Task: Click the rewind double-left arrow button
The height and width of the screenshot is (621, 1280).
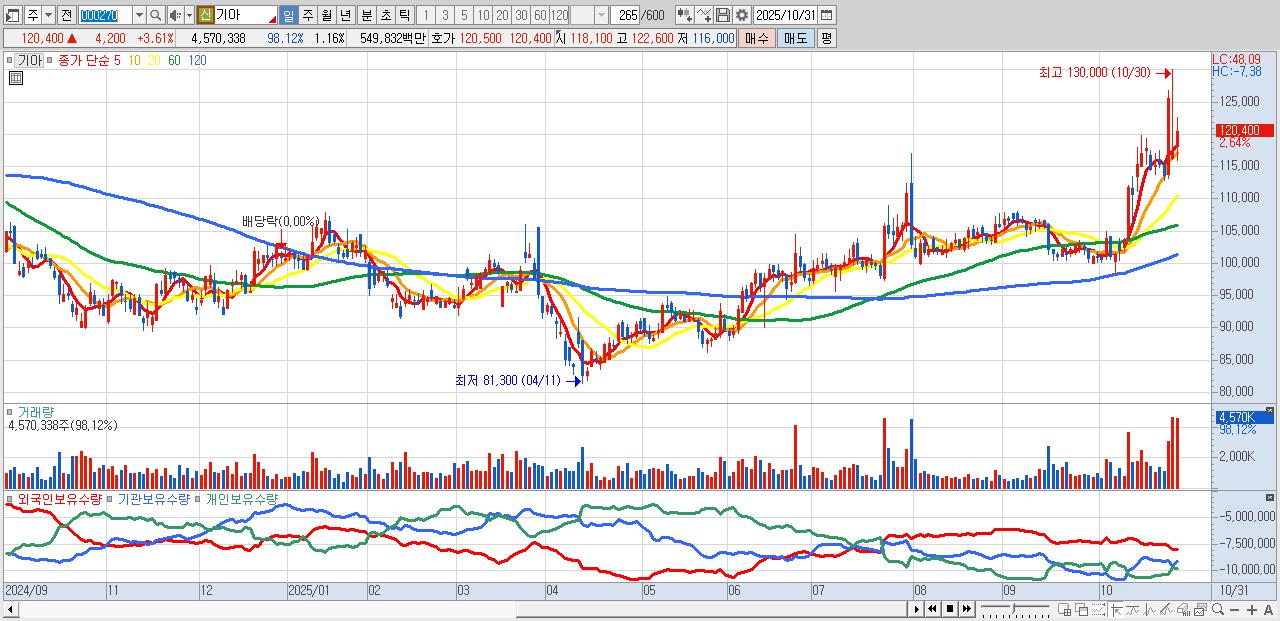Action: pos(932,609)
